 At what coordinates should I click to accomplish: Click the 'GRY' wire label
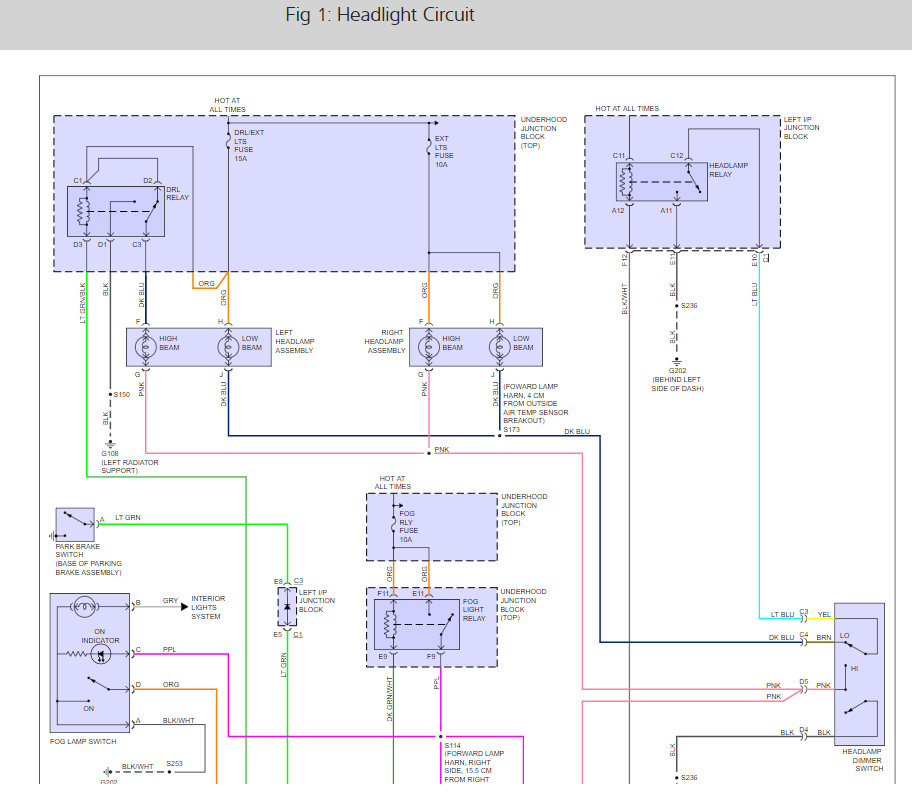(170, 601)
